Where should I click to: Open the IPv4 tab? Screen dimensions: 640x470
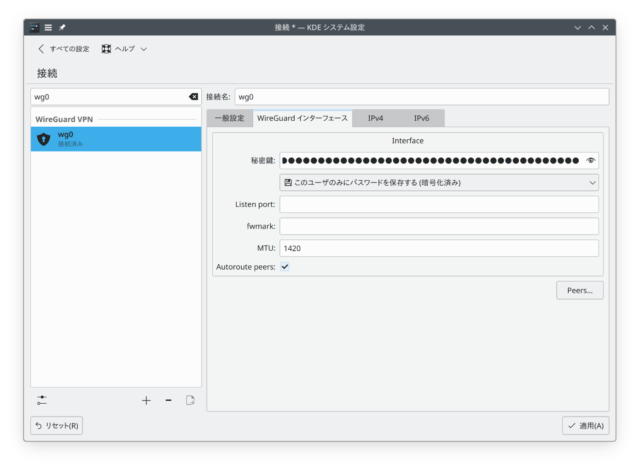click(x=375, y=118)
